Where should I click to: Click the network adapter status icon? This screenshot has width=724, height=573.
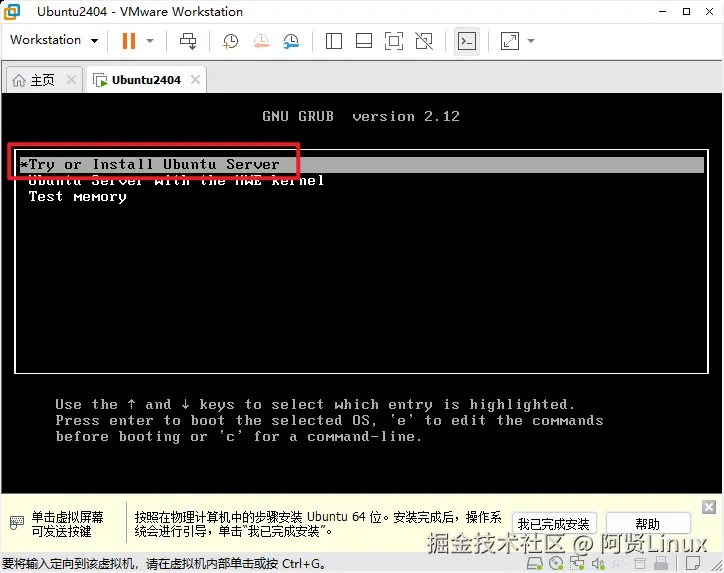click(x=577, y=564)
